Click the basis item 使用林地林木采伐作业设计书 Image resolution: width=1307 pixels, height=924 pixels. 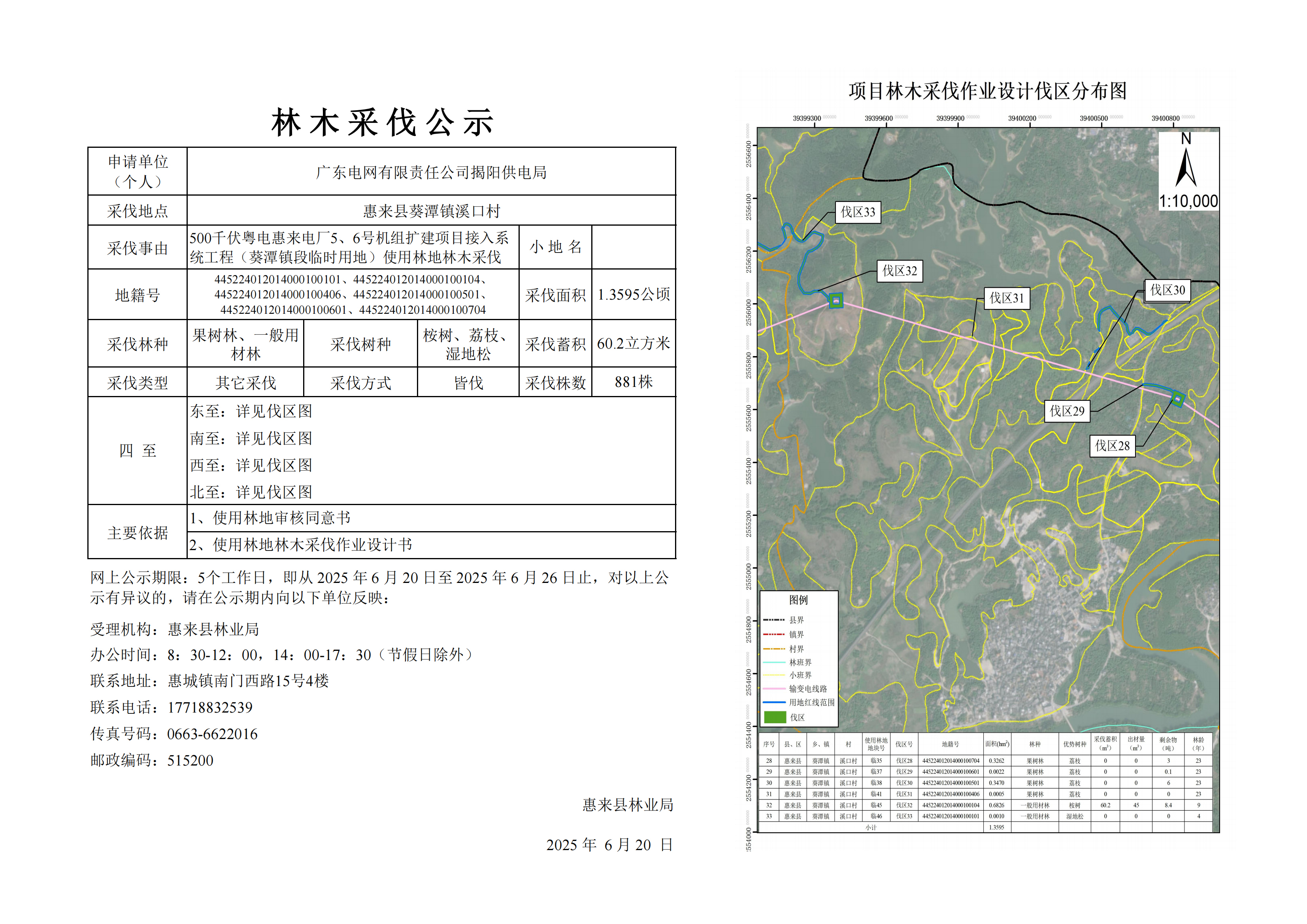pyautogui.click(x=313, y=545)
